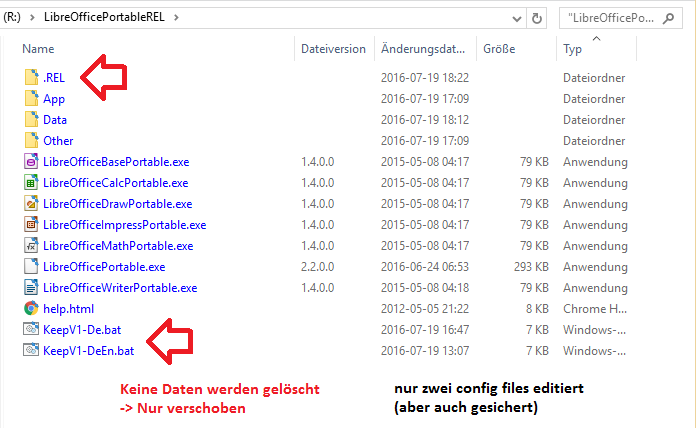Image resolution: width=696 pixels, height=428 pixels.
Task: Click the 2016-07-19 18:22 date of .REL
Action: pos(425,78)
